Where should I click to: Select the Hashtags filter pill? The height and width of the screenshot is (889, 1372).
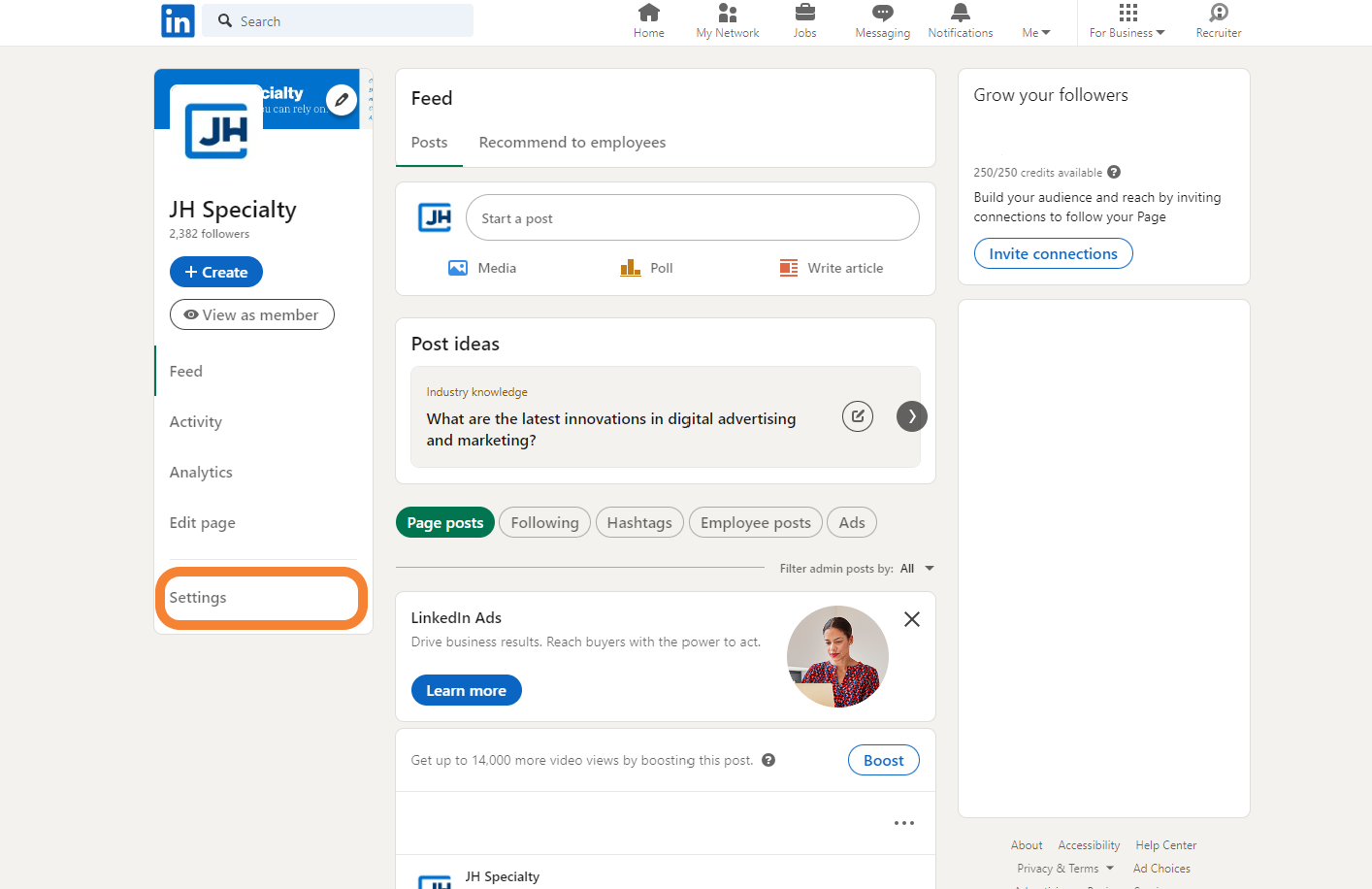pos(639,522)
